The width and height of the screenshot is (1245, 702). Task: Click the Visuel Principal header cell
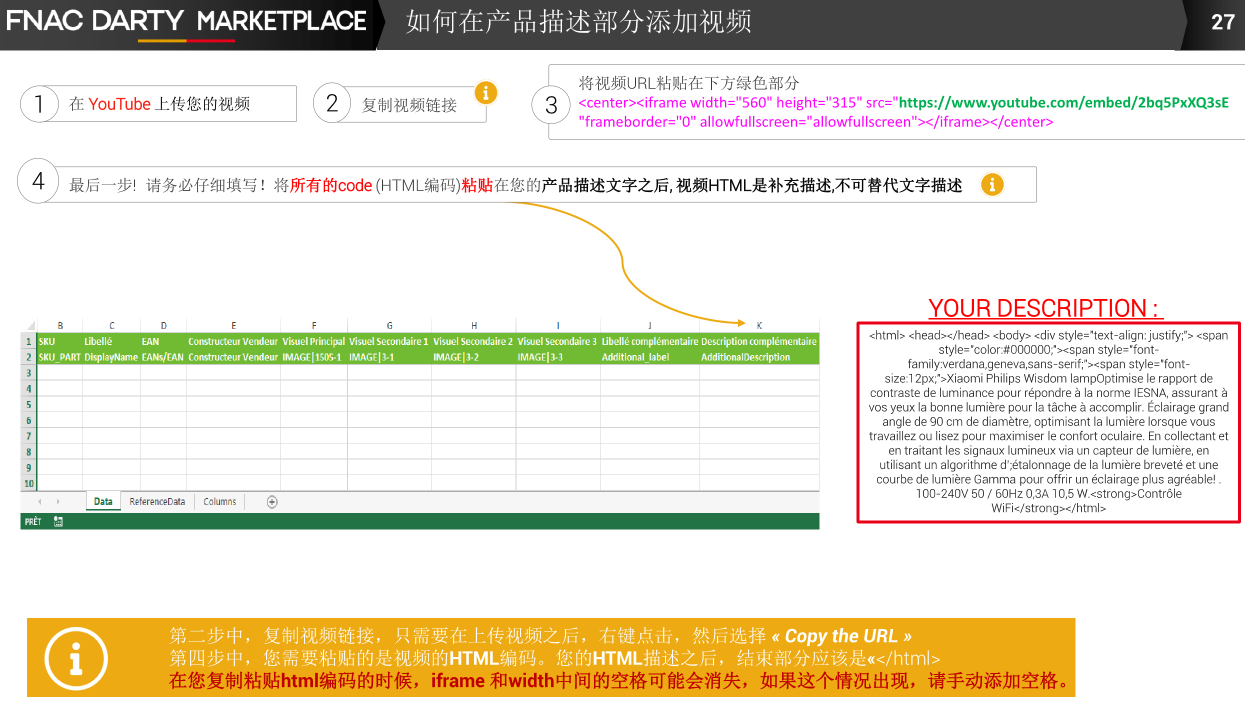(x=313, y=341)
